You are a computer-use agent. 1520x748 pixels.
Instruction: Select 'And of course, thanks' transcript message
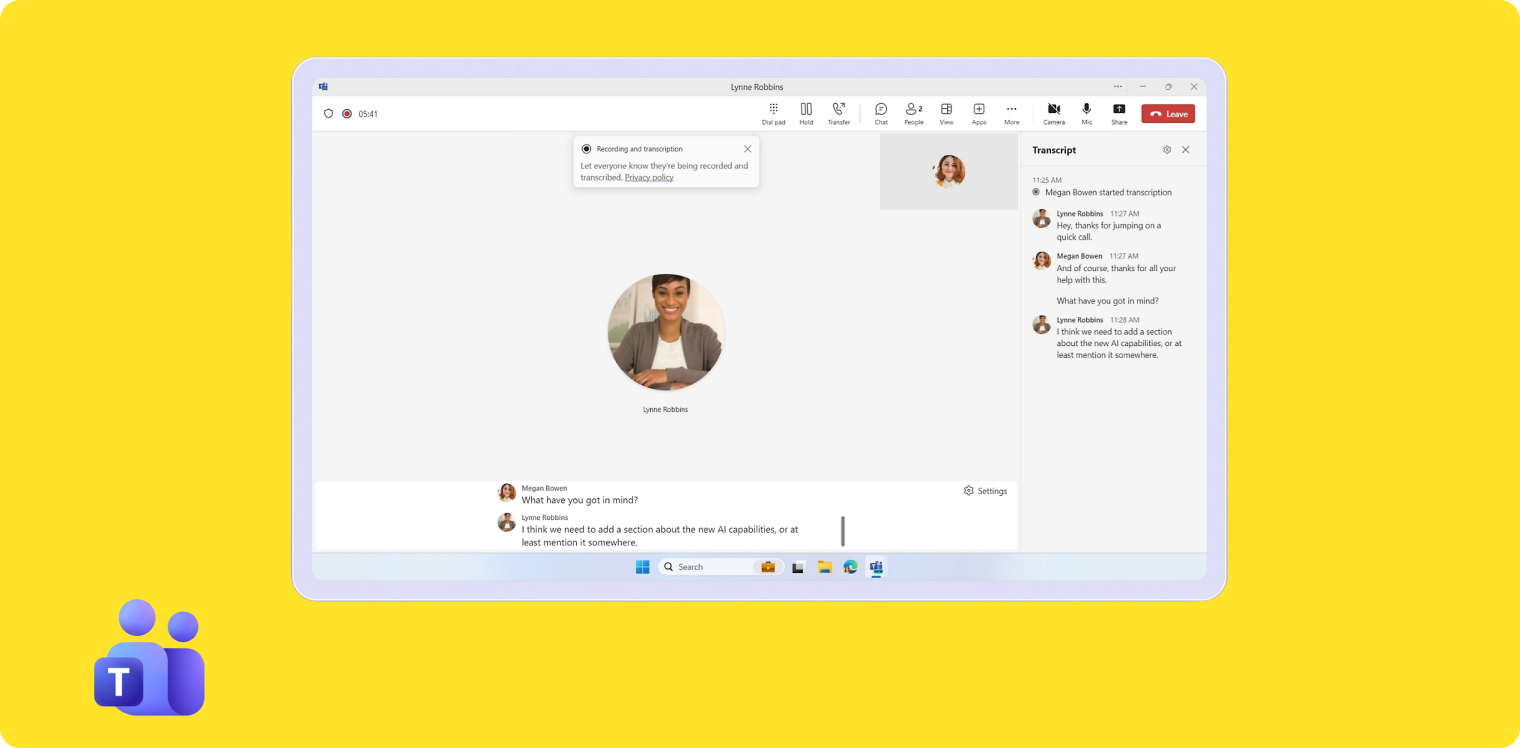tap(1116, 274)
